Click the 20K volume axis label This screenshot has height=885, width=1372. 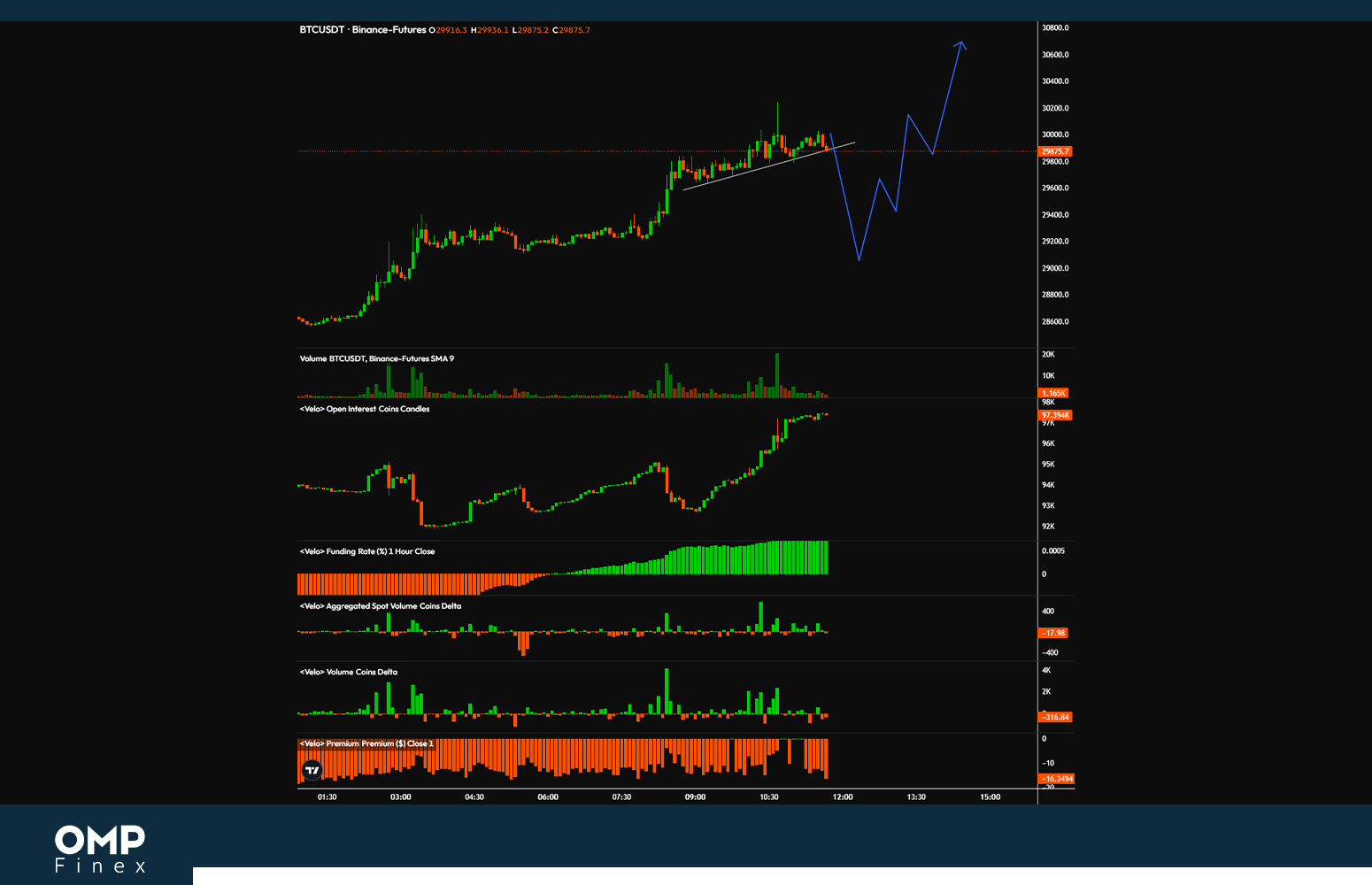(x=1048, y=354)
